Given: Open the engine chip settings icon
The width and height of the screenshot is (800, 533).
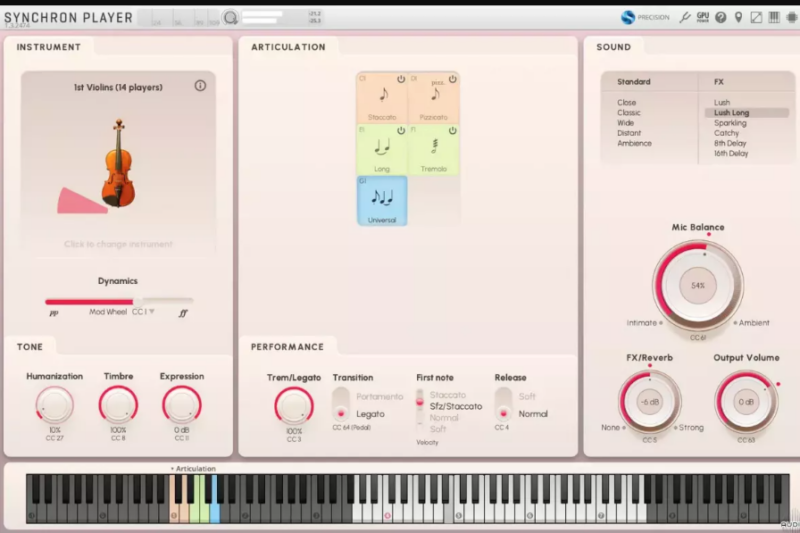Looking at the screenshot, I should [x=792, y=17].
